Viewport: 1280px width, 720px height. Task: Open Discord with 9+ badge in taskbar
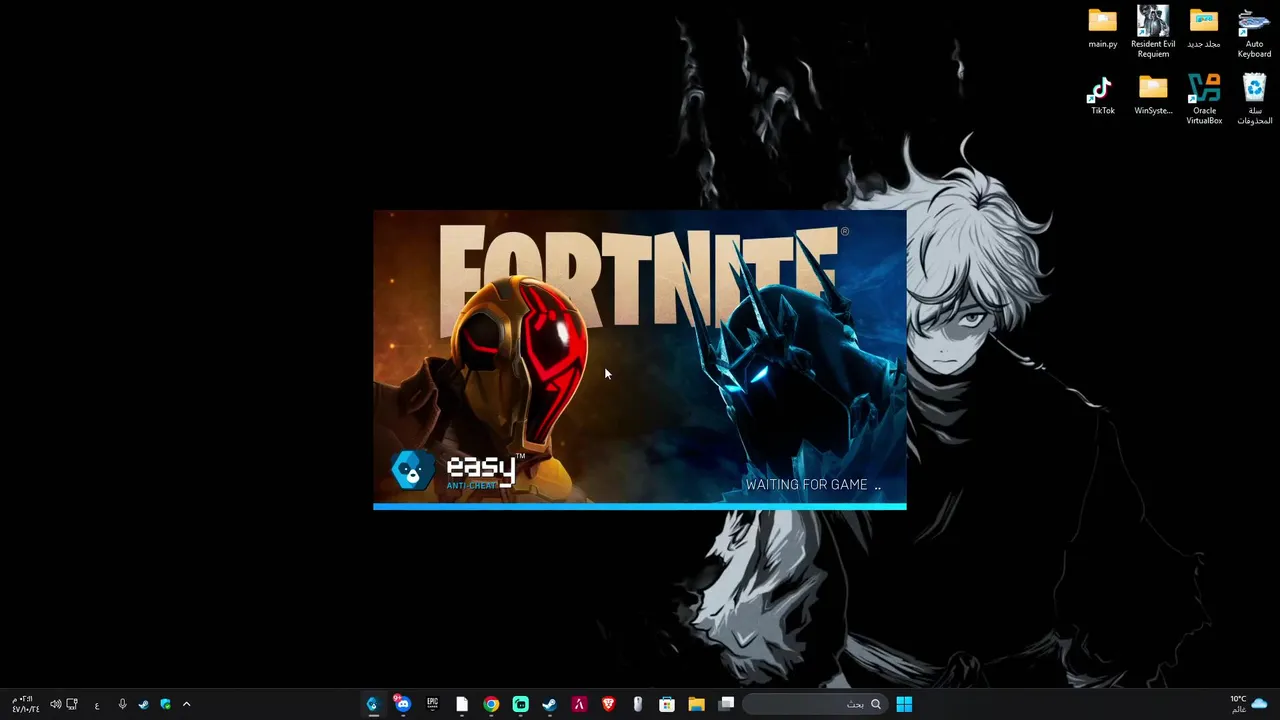click(x=402, y=704)
